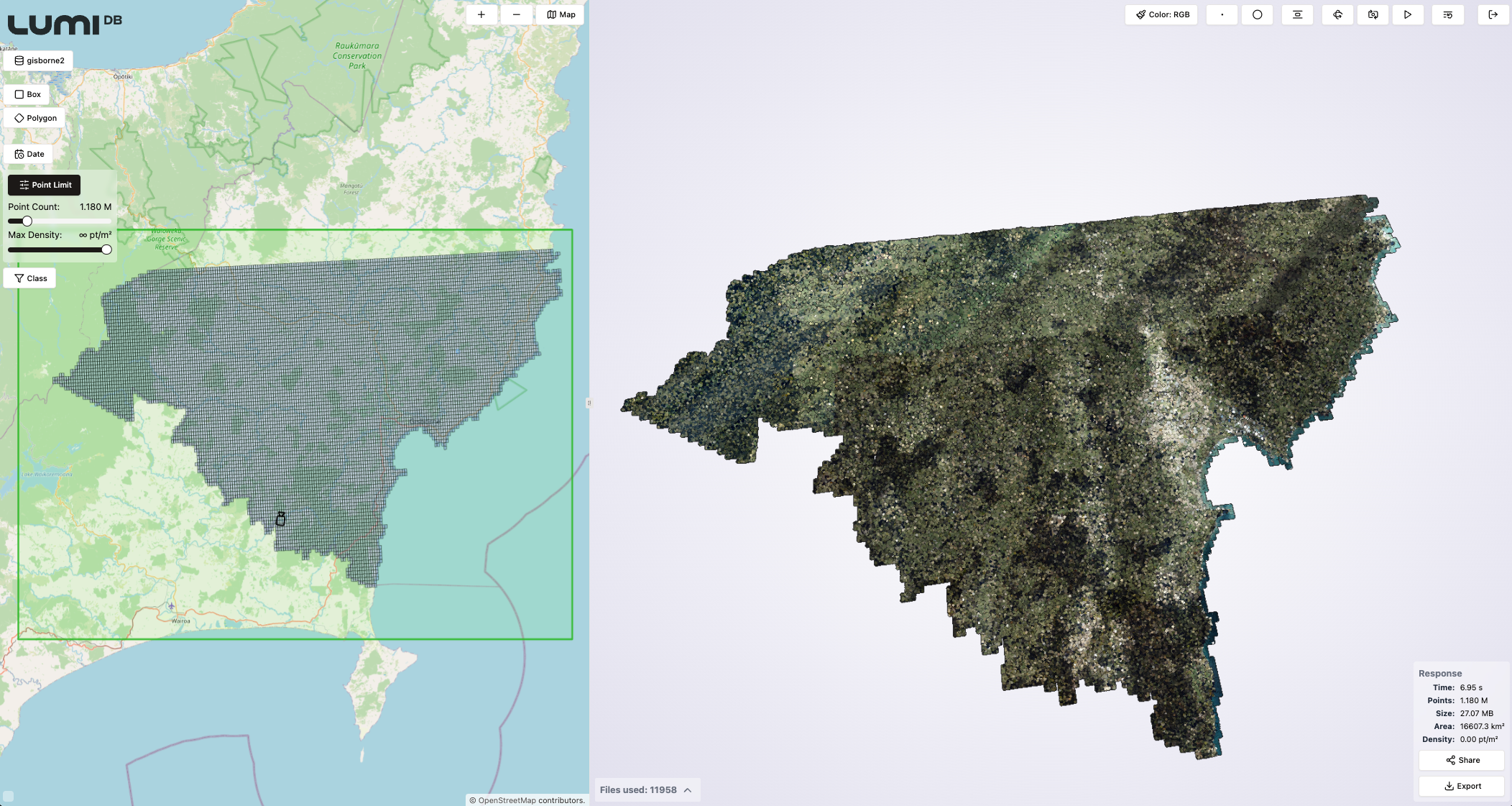The width and height of the screenshot is (1512, 806).
Task: Click the small point size icon
Action: click(1222, 14)
